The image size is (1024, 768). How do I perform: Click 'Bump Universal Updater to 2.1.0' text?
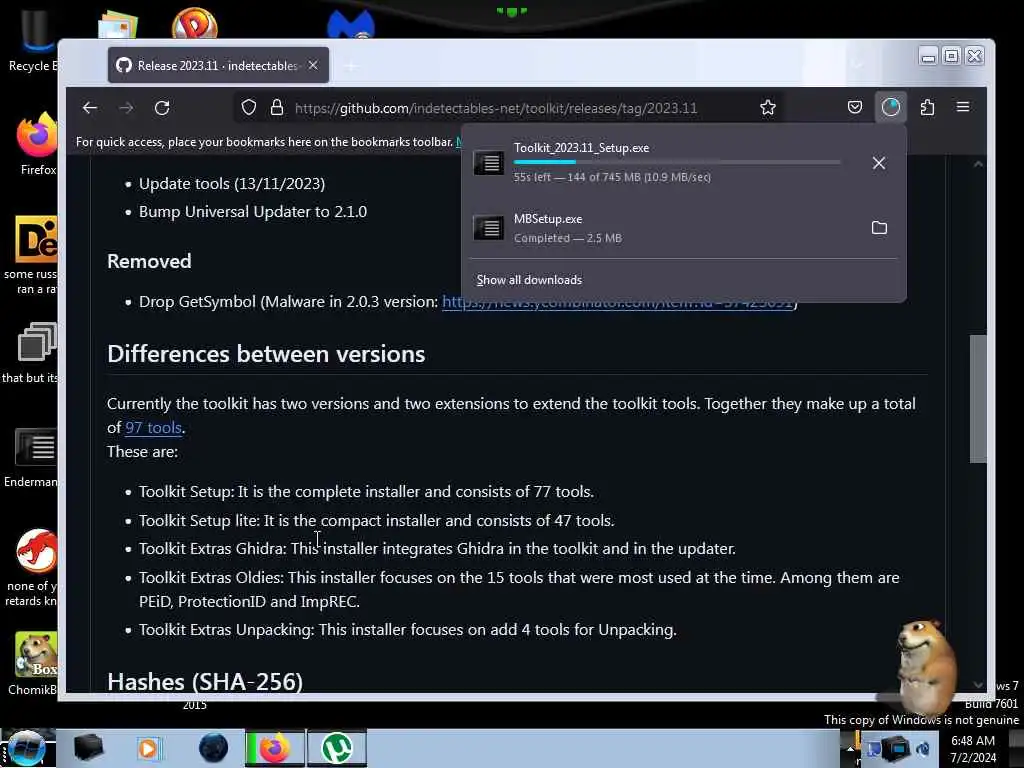[x=253, y=212]
